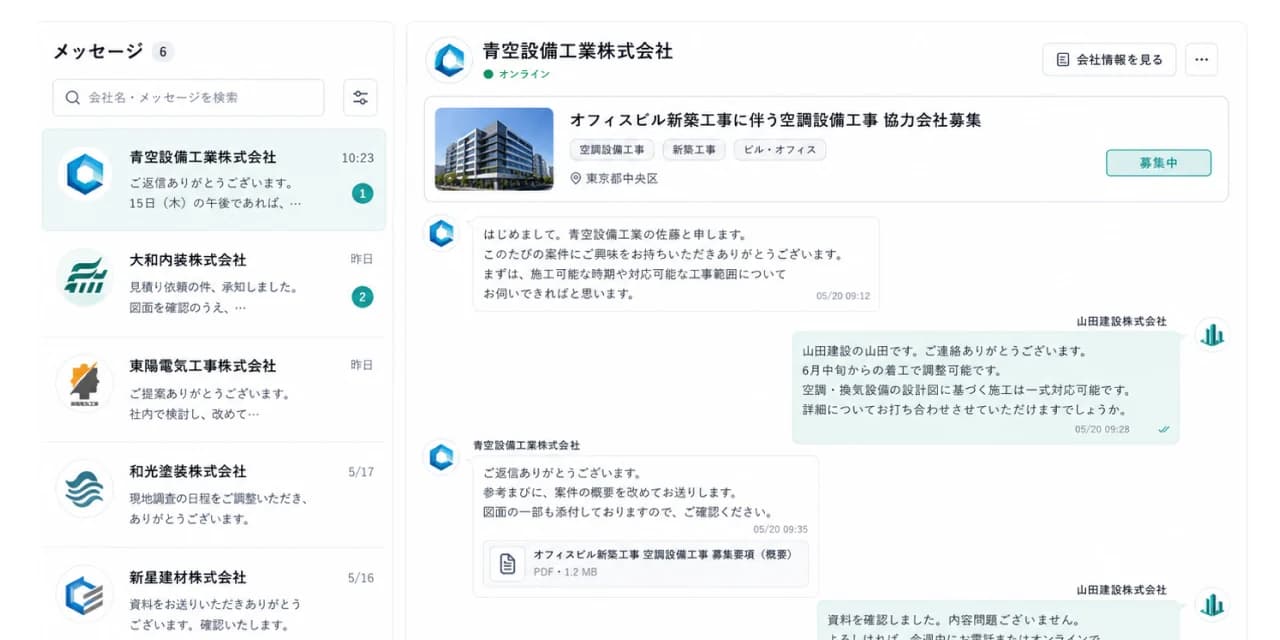Image resolution: width=1280 pixels, height=640 pixels.
Task: Open the message filter settings icon
Action: point(360,98)
